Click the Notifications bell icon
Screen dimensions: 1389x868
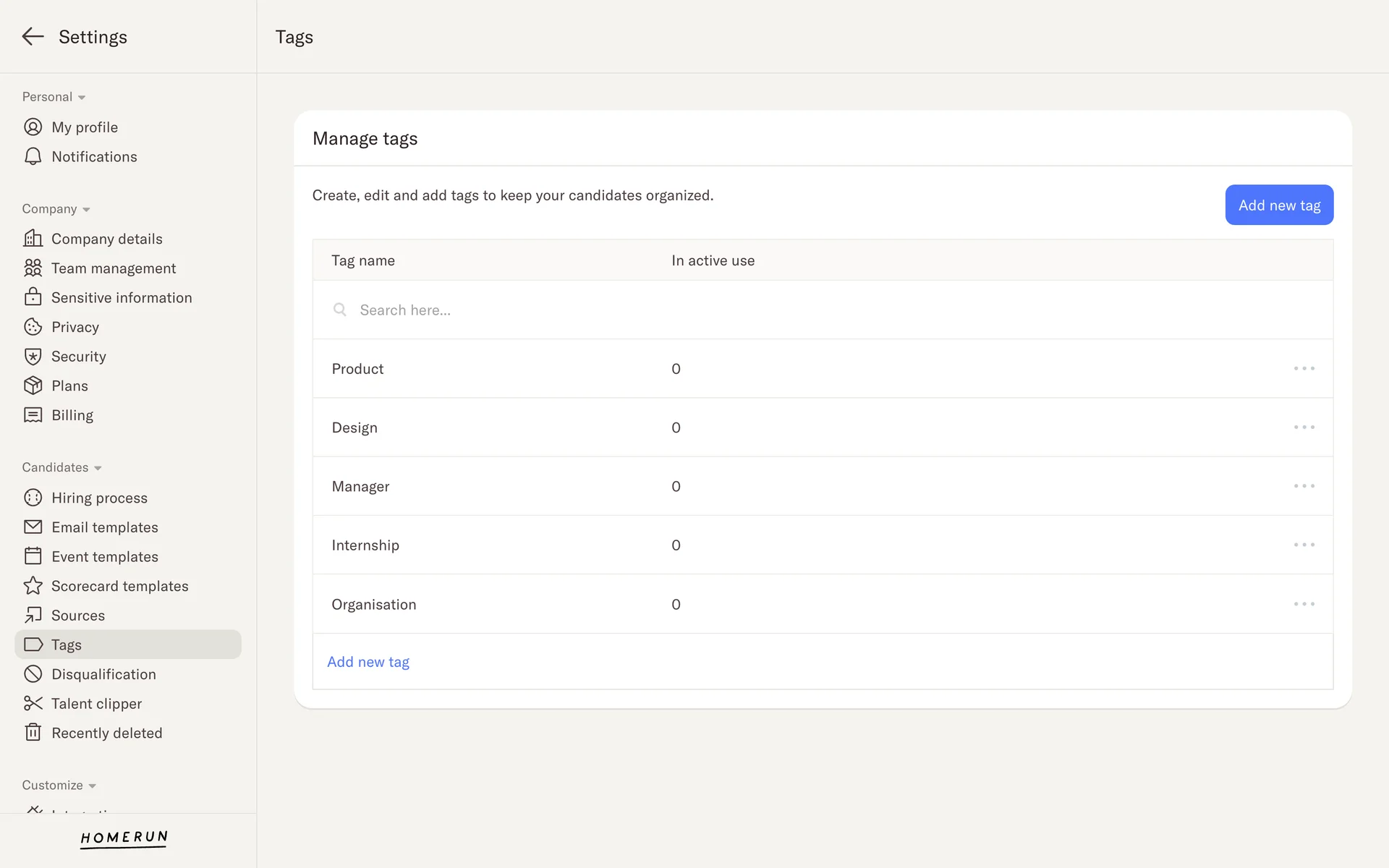[x=33, y=157]
